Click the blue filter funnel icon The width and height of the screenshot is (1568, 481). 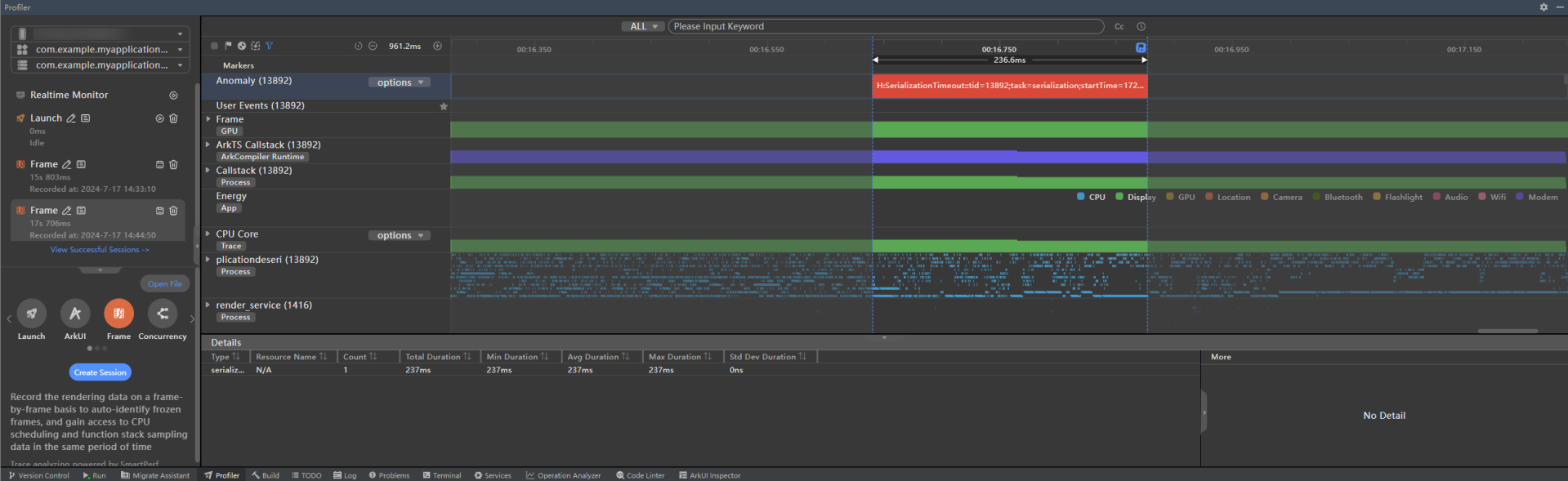pyautogui.click(x=269, y=46)
